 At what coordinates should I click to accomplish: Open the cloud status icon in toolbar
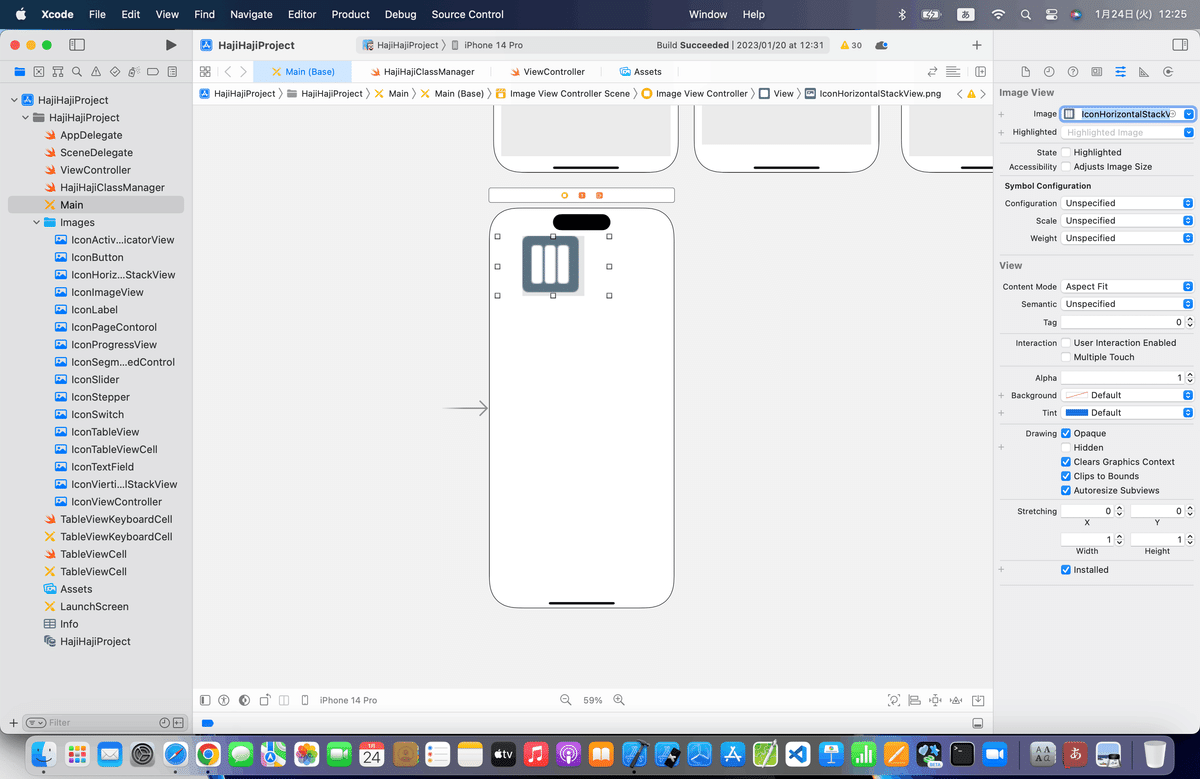pyautogui.click(x=882, y=45)
